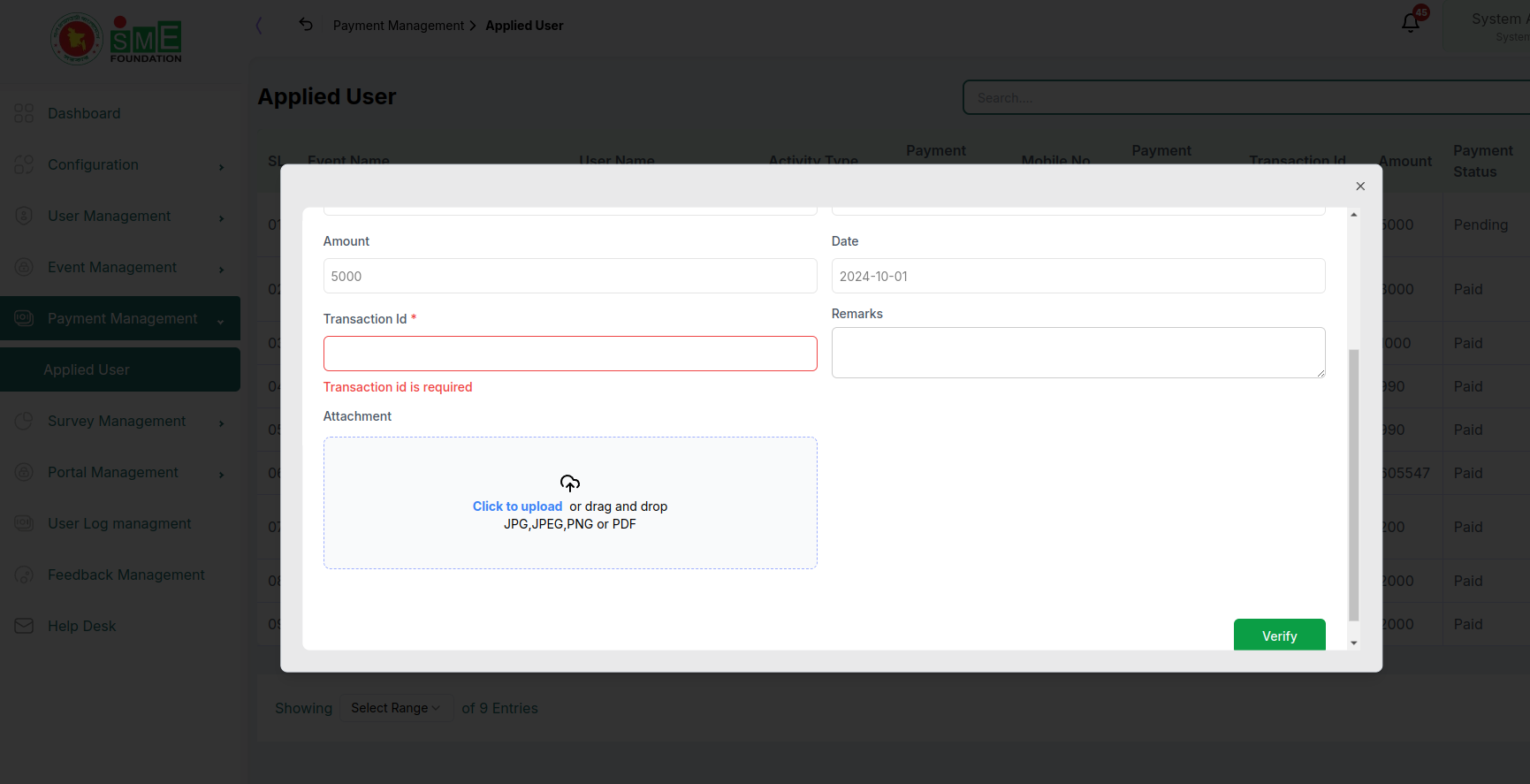This screenshot has height=784, width=1530.
Task: Click the cloud upload icon
Action: pyautogui.click(x=570, y=483)
